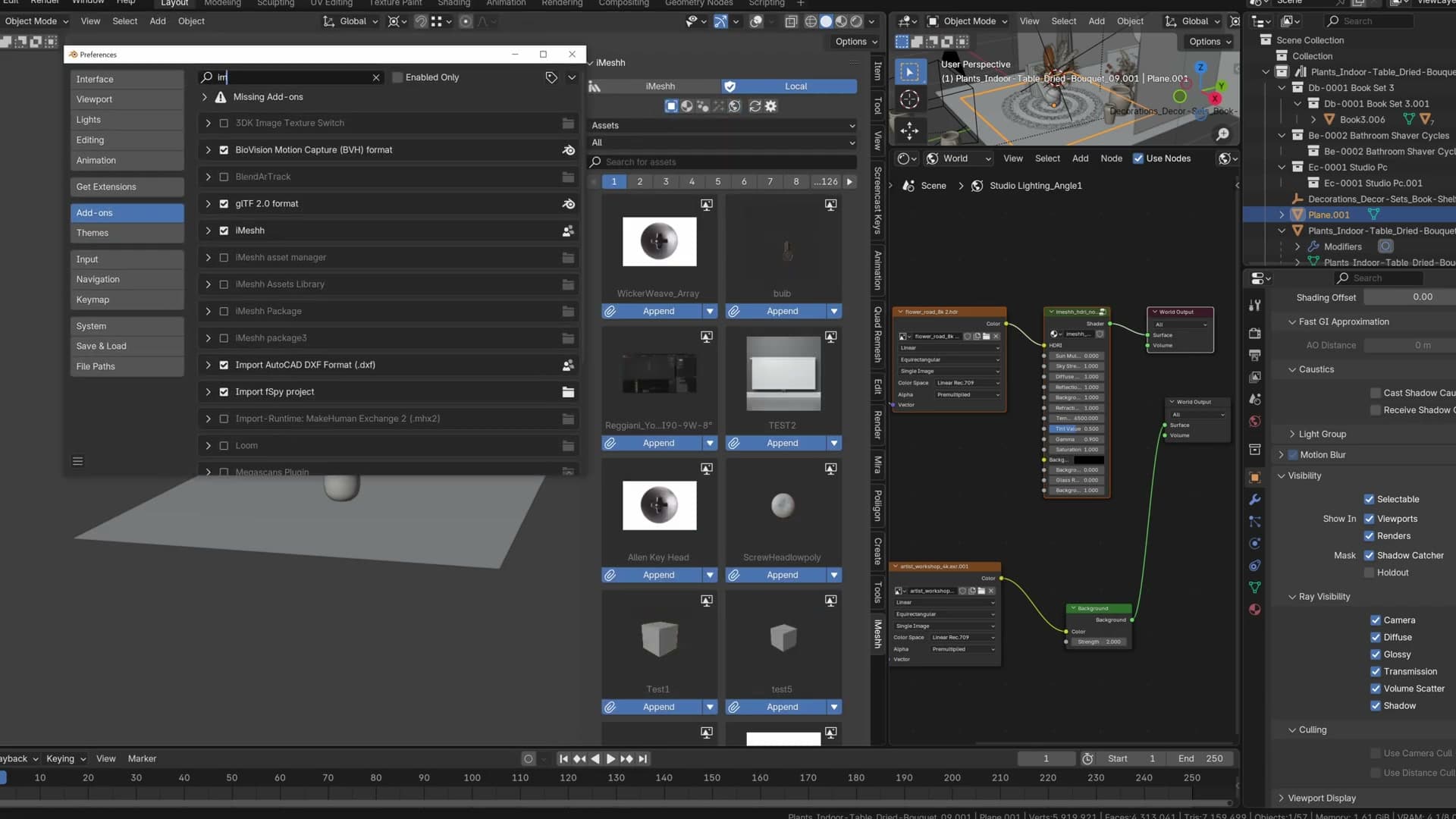The image size is (1456, 819).
Task: Toggle Shadow Catcher checkbox
Action: [1369, 555]
